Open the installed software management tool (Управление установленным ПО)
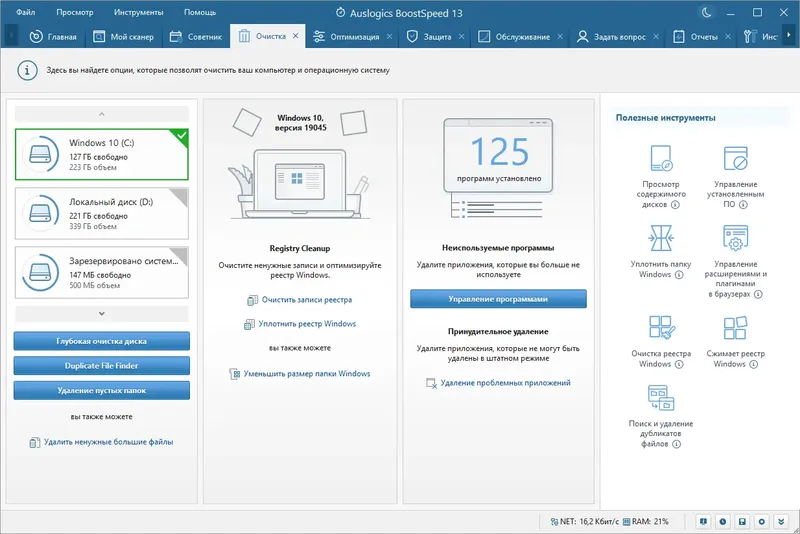Image resolution: width=800 pixels, height=534 pixels. pyautogui.click(x=735, y=176)
